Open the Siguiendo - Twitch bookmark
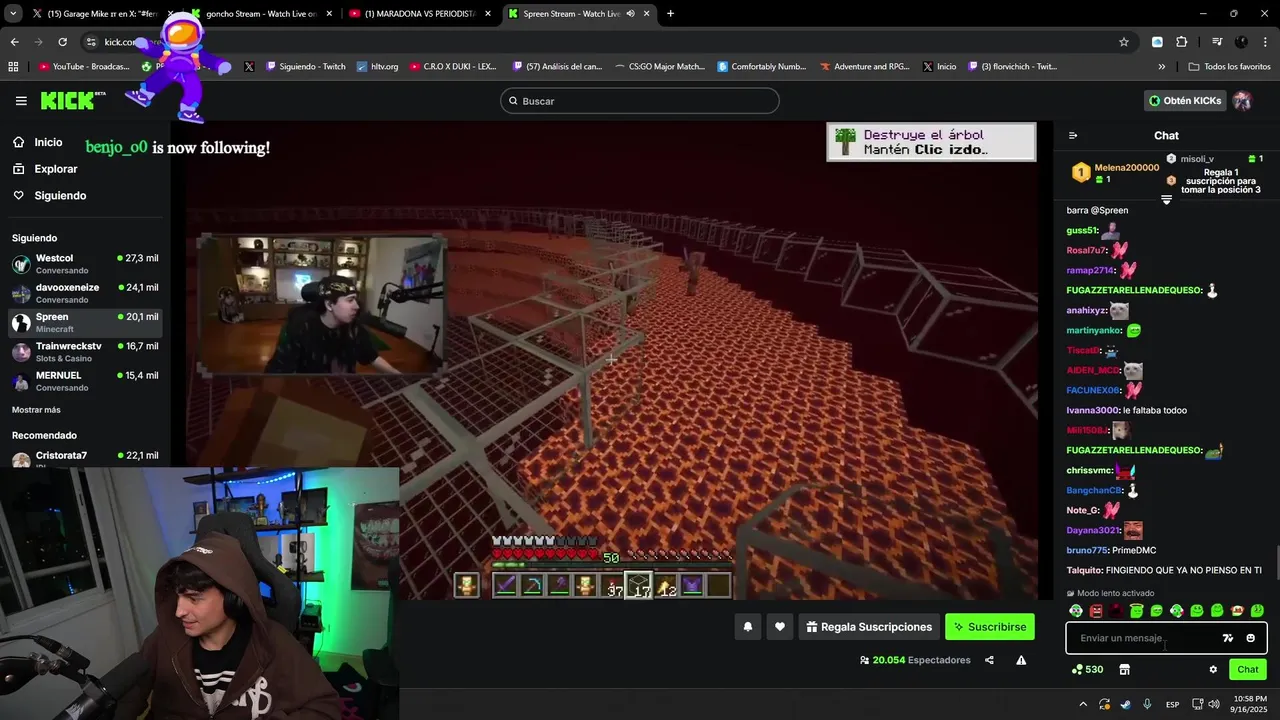The image size is (1280, 720). pos(305,67)
